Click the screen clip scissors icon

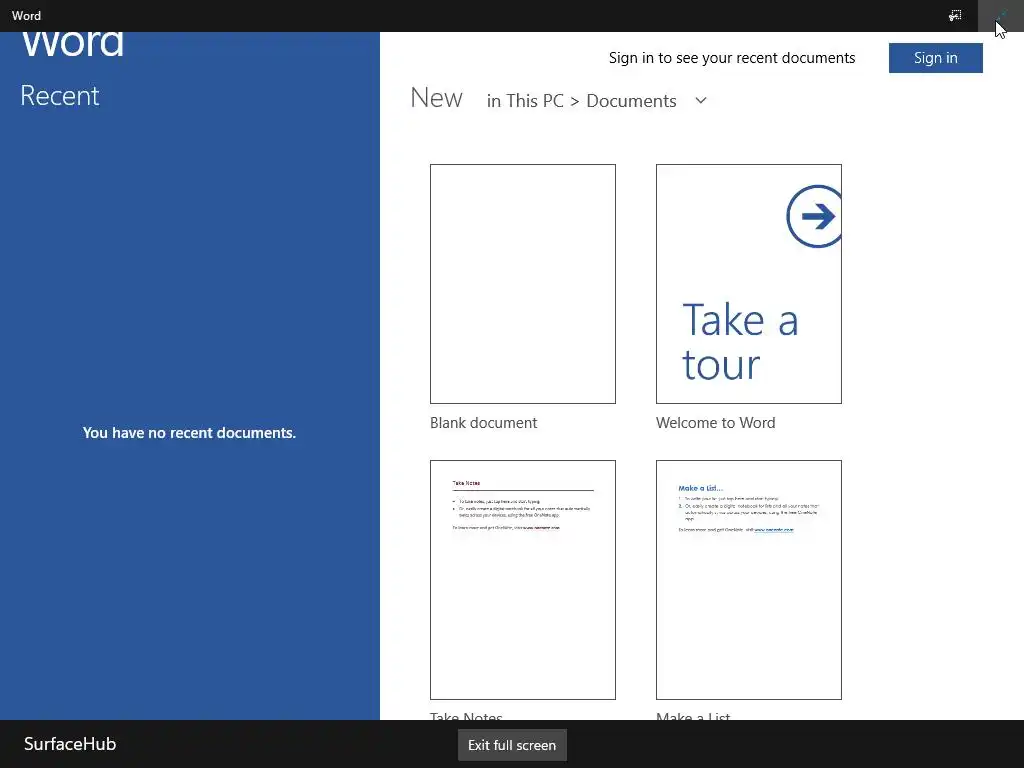point(955,15)
